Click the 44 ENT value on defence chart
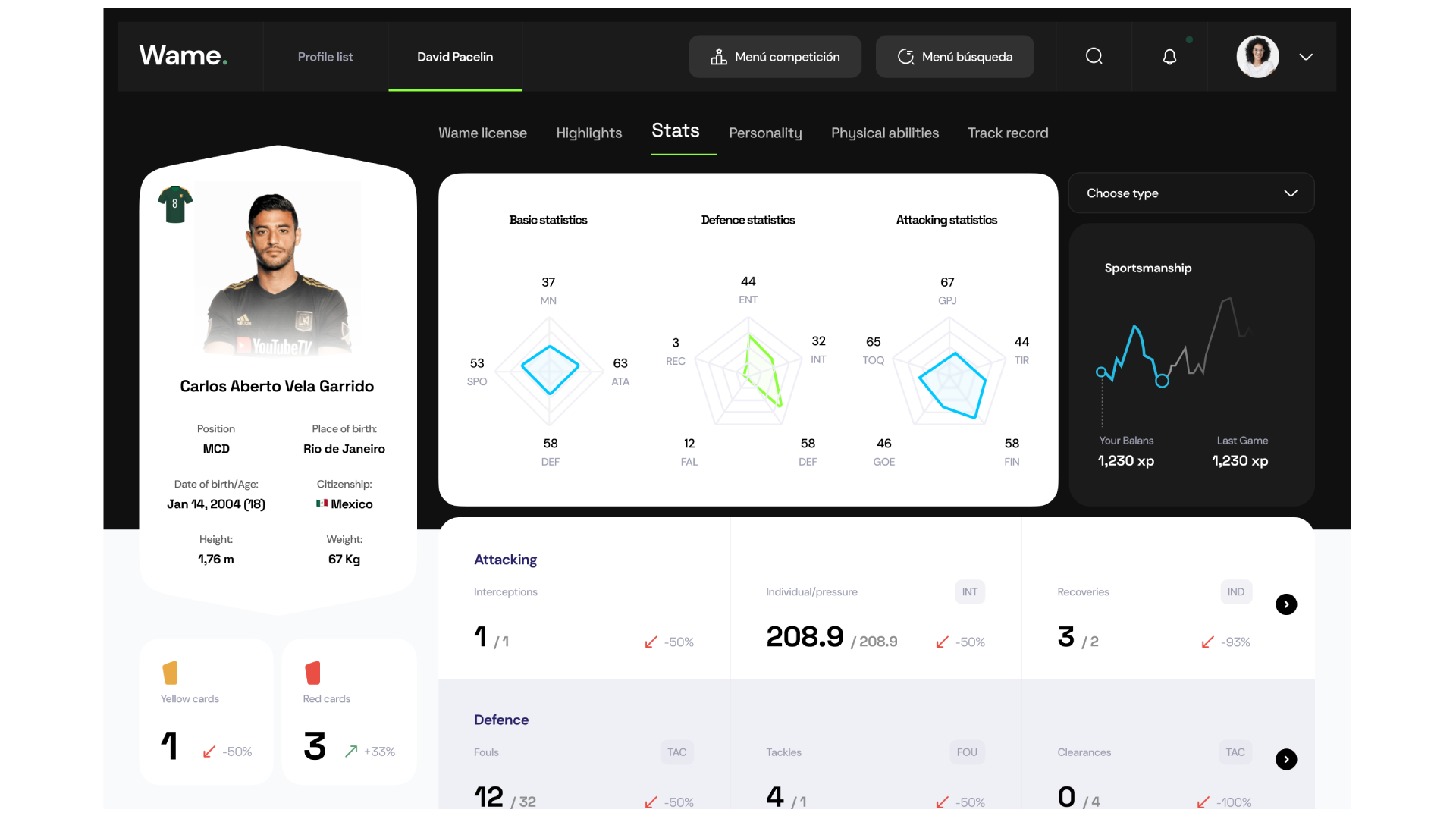1456x819 pixels. 748,281
